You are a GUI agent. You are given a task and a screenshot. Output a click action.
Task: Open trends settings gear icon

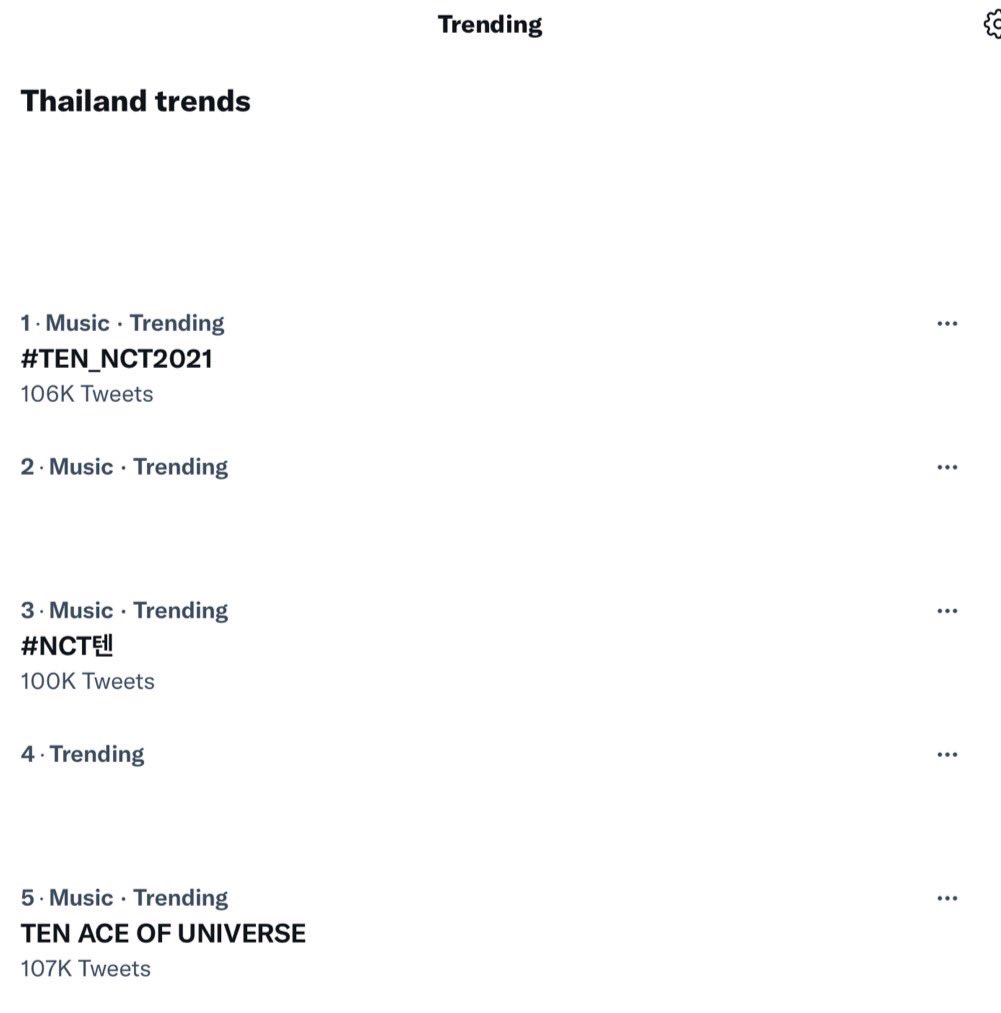click(x=993, y=25)
